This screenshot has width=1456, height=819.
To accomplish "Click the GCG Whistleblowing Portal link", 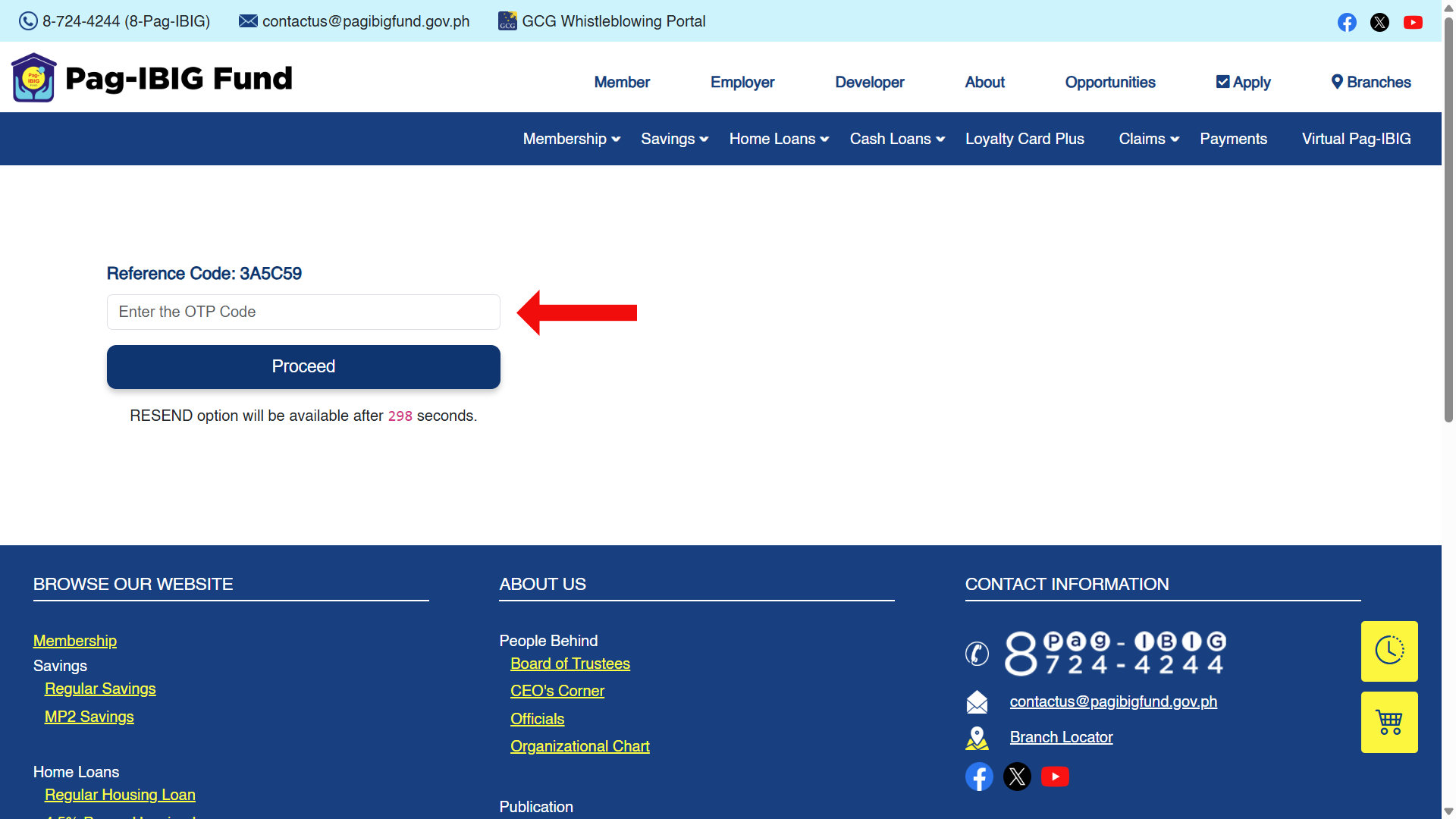I will pos(613,21).
